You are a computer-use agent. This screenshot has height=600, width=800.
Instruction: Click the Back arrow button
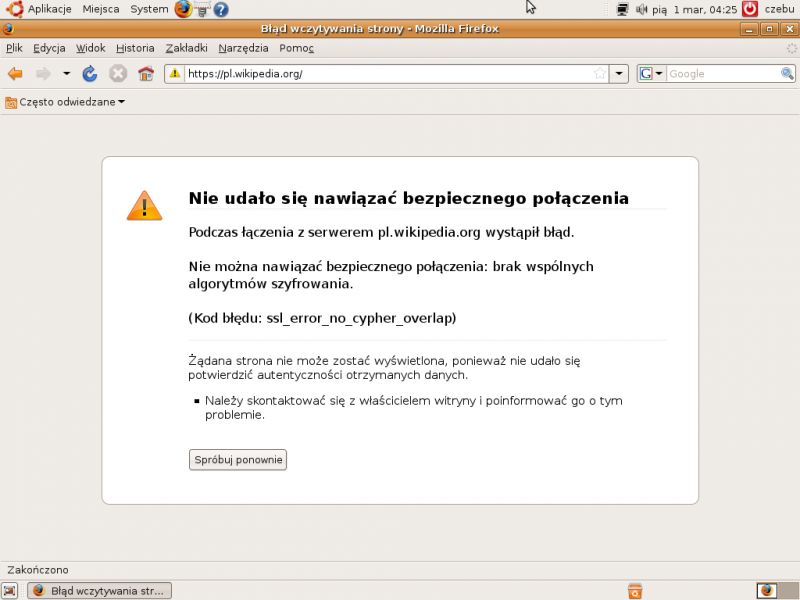click(x=15, y=74)
